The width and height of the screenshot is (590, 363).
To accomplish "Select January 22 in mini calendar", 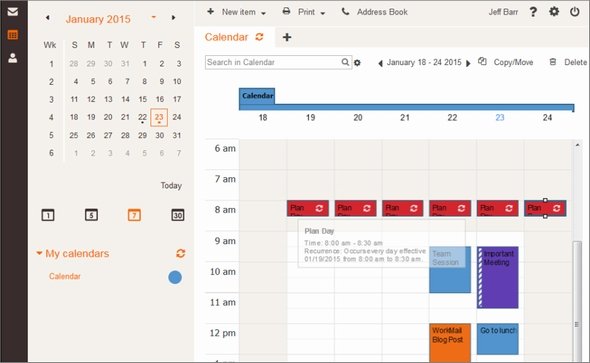I will pos(143,117).
